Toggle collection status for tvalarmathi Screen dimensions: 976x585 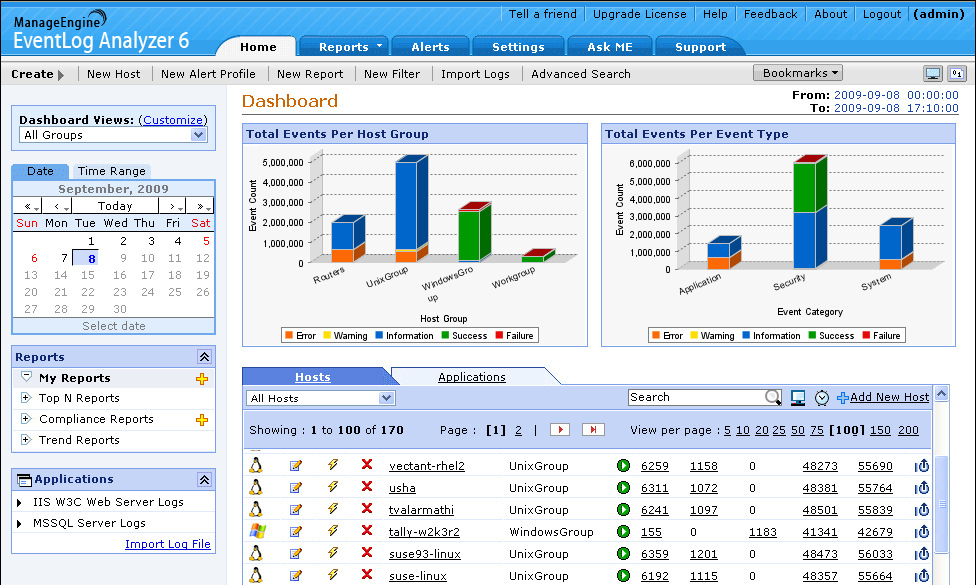pyautogui.click(x=623, y=510)
